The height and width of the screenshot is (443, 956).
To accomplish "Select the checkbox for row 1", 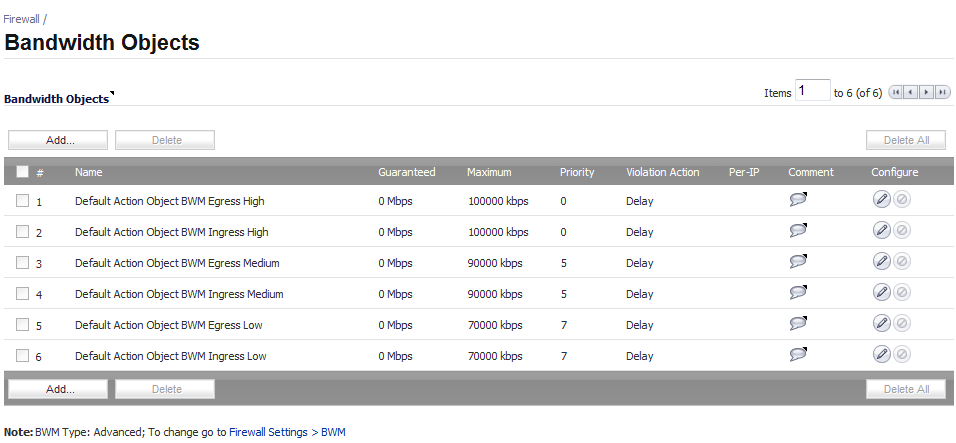I will 23,200.
